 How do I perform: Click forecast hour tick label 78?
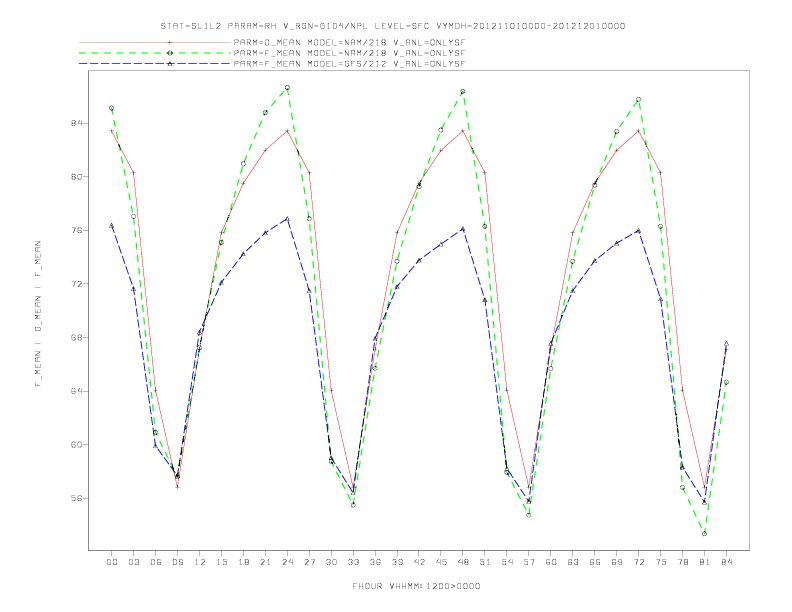click(x=682, y=562)
